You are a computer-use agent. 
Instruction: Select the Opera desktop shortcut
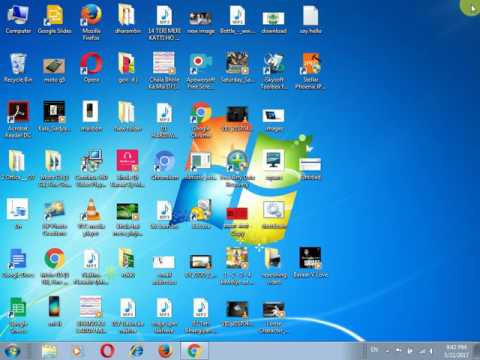tap(91, 68)
